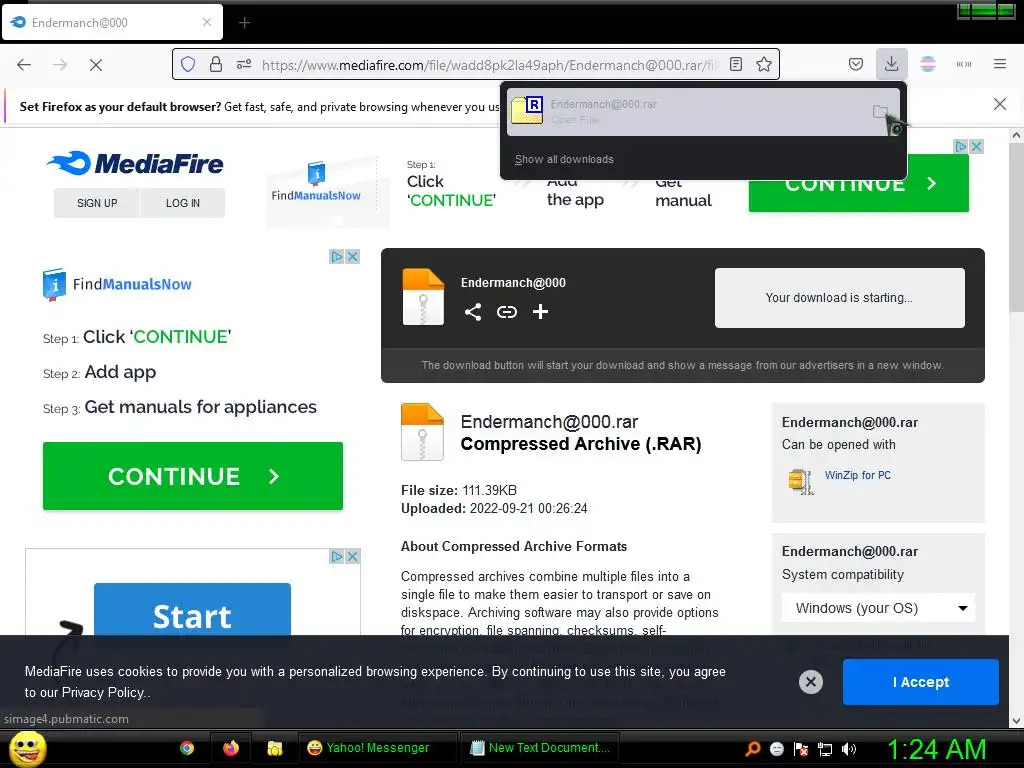Close the FindManualsNow sidebar ad

(x=353, y=257)
